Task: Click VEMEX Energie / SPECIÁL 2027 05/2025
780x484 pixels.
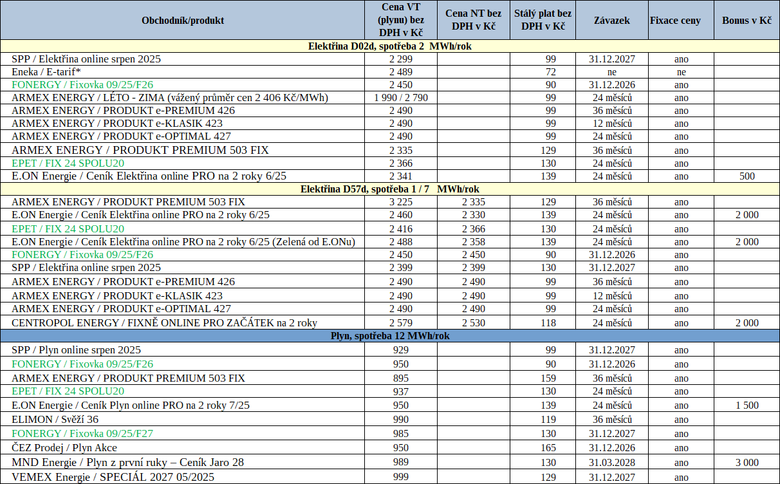Action: click(113, 477)
